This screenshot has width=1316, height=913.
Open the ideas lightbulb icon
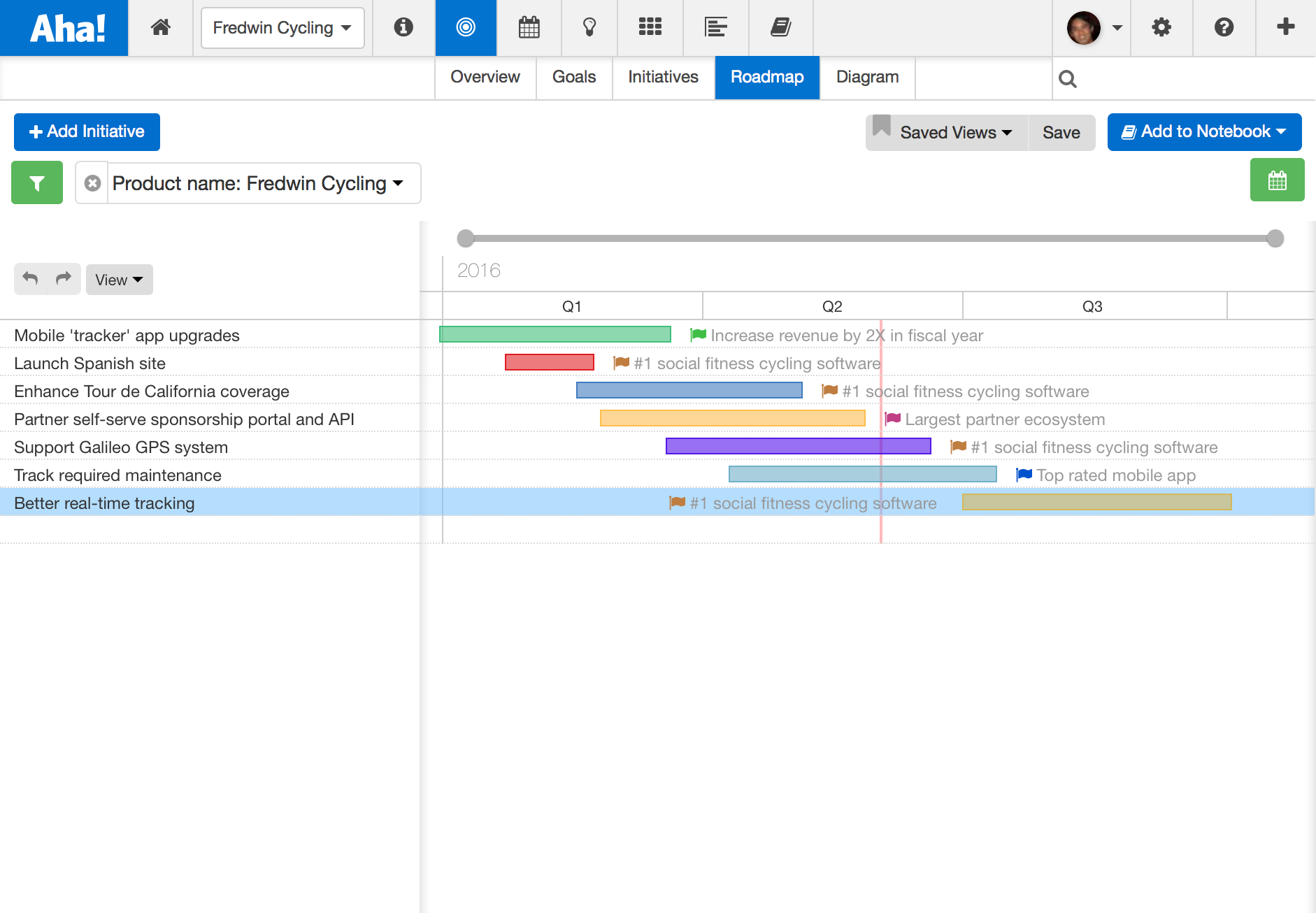coord(589,27)
